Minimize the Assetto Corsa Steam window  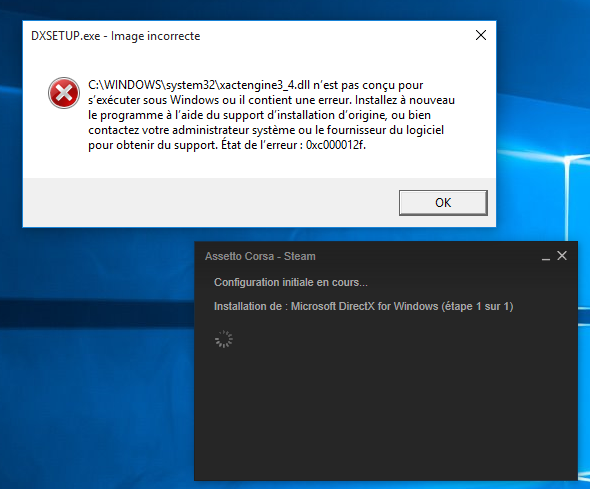point(546,258)
